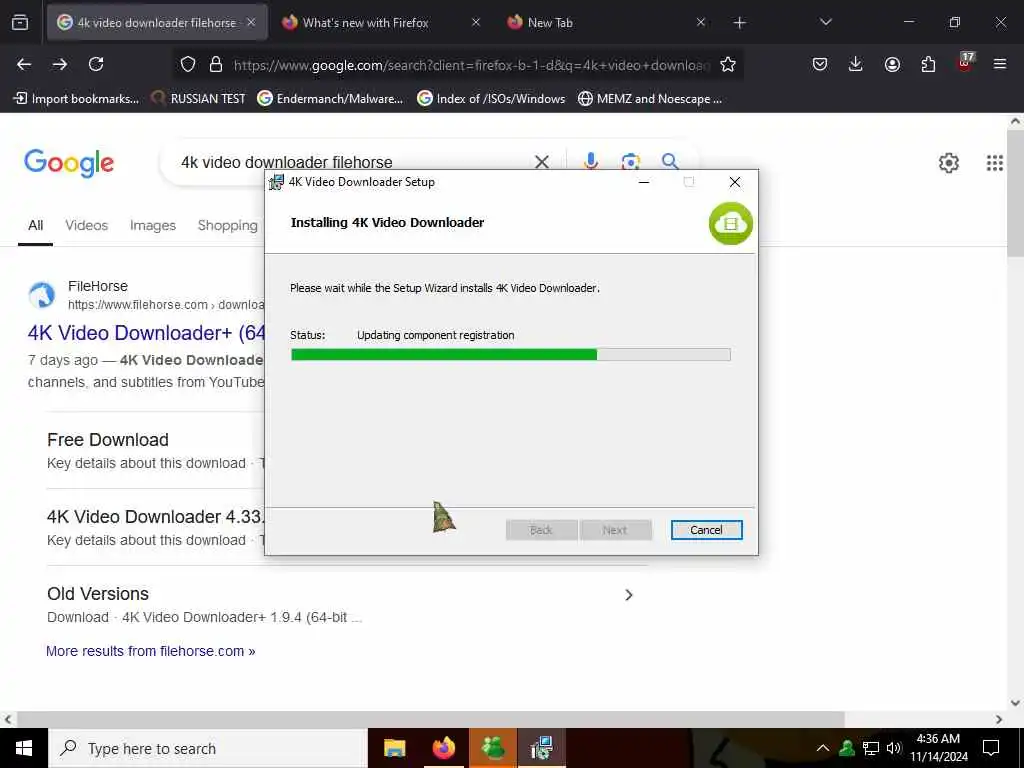Reload the page with the refresh icon

(x=96, y=64)
